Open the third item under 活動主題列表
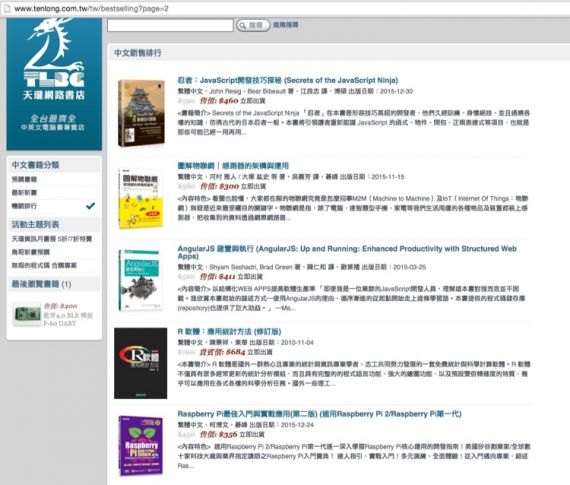Screen dimensions: 570x485 [44, 265]
